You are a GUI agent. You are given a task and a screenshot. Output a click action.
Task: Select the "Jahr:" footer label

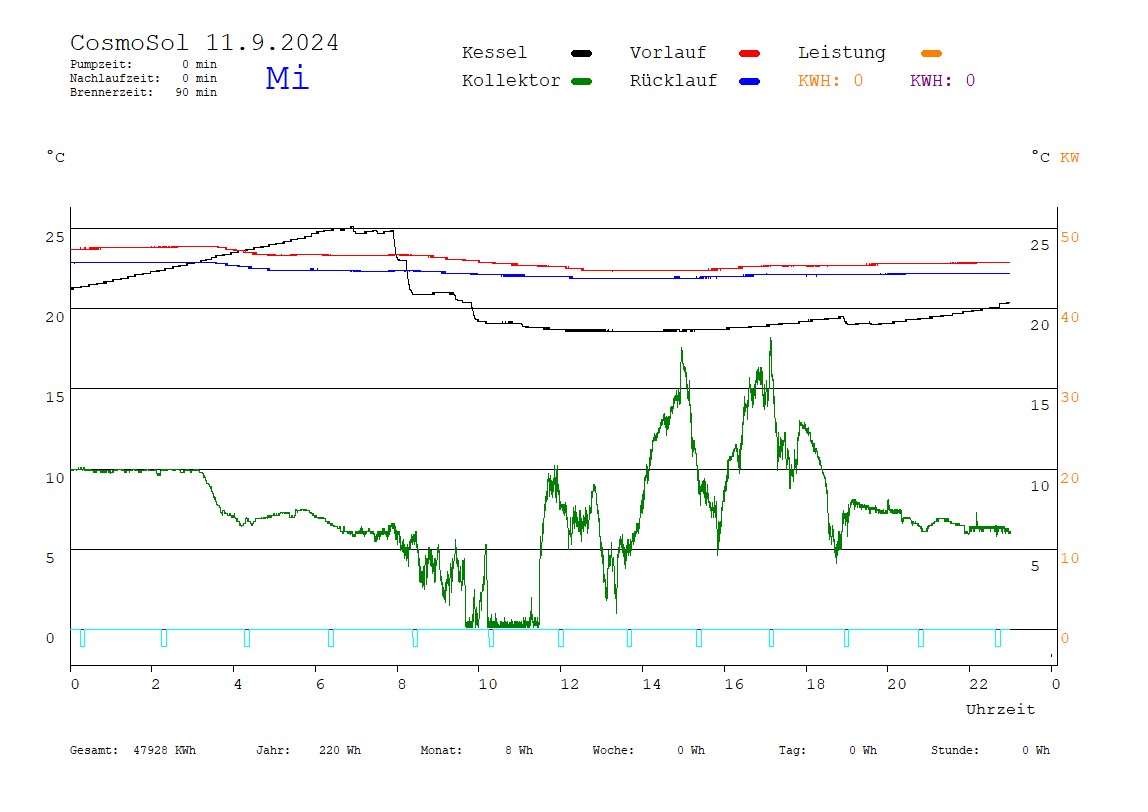pyautogui.click(x=273, y=750)
